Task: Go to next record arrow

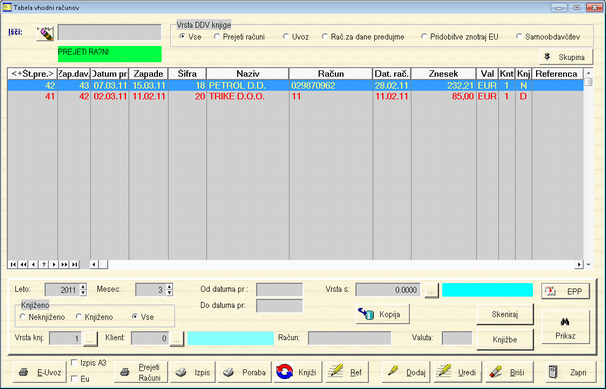Action: click(x=54, y=264)
